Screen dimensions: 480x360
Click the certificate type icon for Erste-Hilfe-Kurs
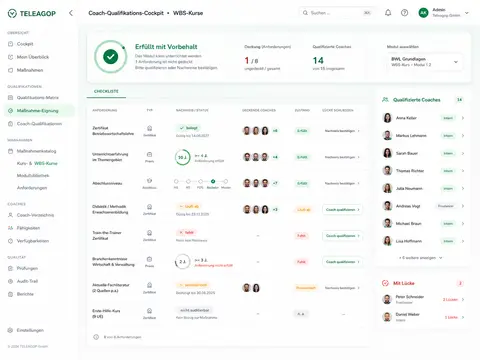pyautogui.click(x=149, y=311)
